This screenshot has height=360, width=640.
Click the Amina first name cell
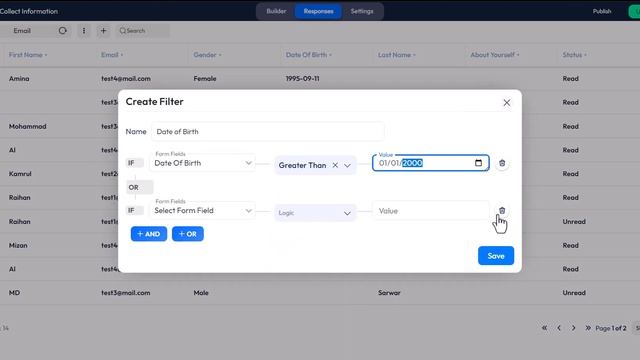(x=19, y=78)
